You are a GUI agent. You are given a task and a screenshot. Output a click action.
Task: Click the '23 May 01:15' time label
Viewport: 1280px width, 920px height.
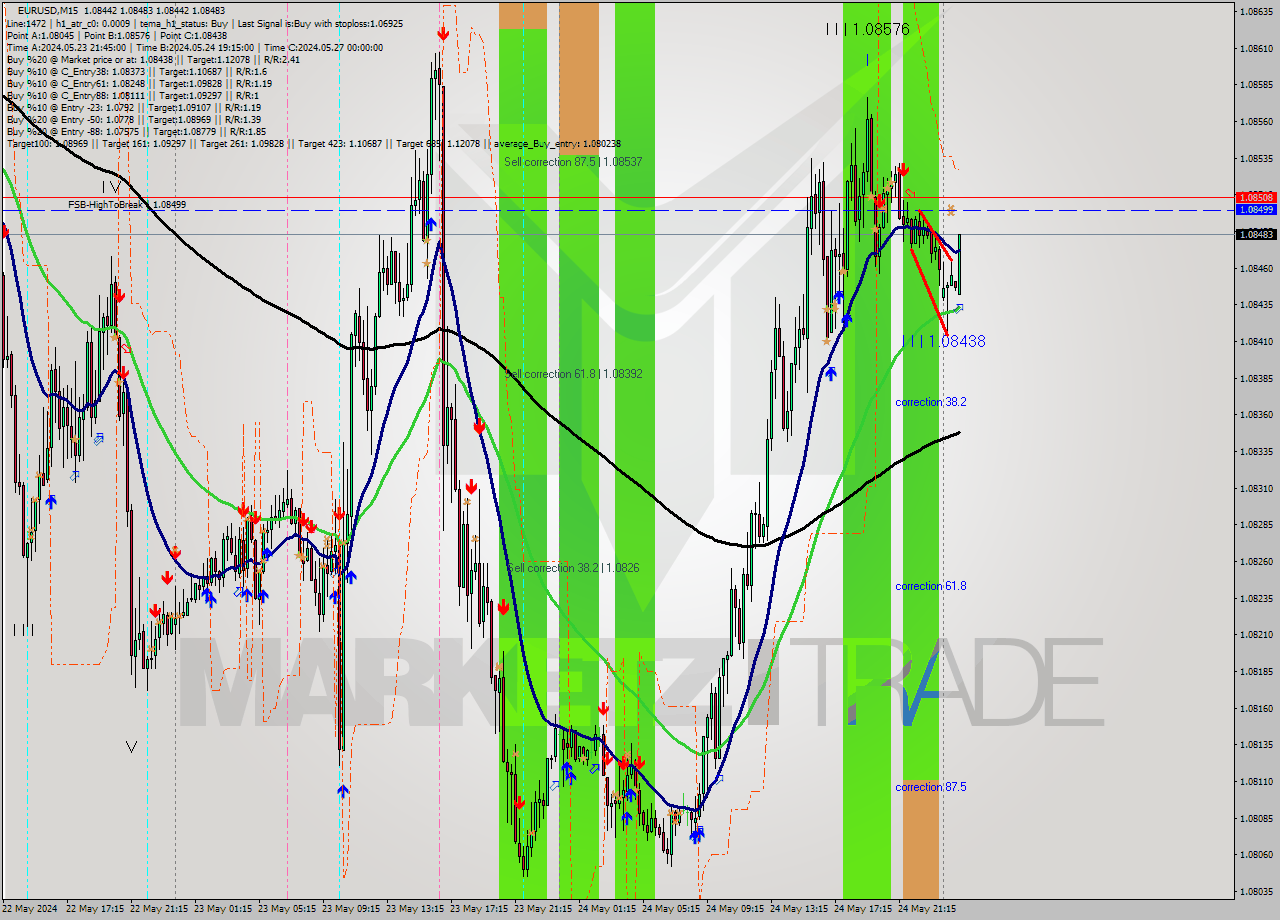pyautogui.click(x=223, y=909)
